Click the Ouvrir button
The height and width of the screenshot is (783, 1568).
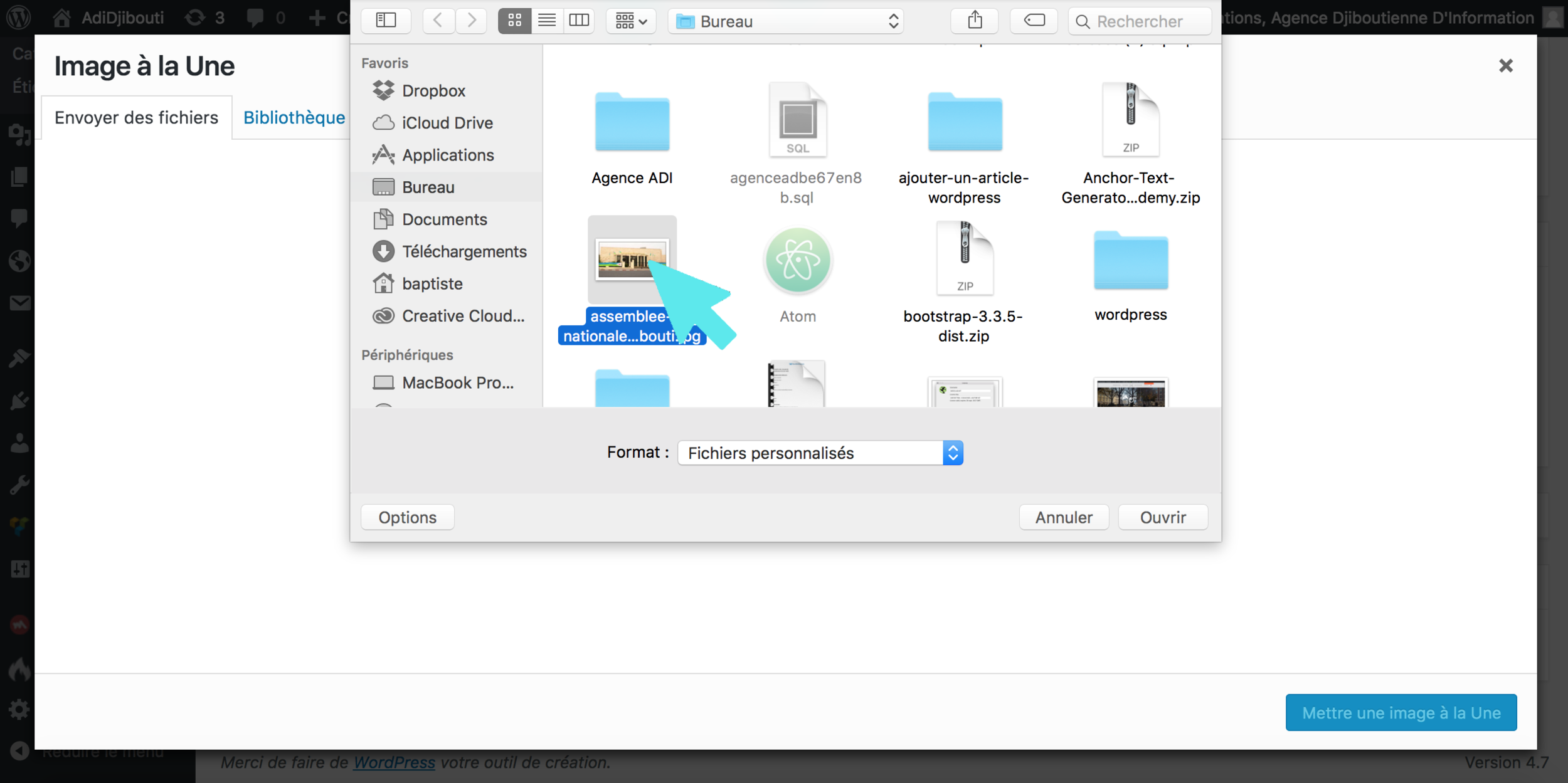coord(1162,517)
